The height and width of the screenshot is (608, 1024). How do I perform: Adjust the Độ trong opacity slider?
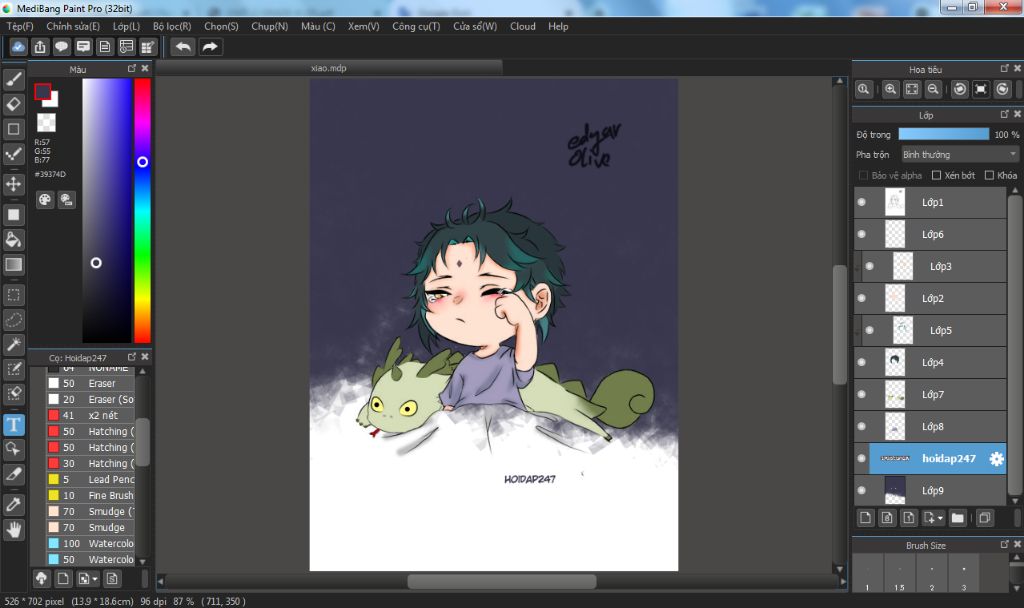[944, 134]
